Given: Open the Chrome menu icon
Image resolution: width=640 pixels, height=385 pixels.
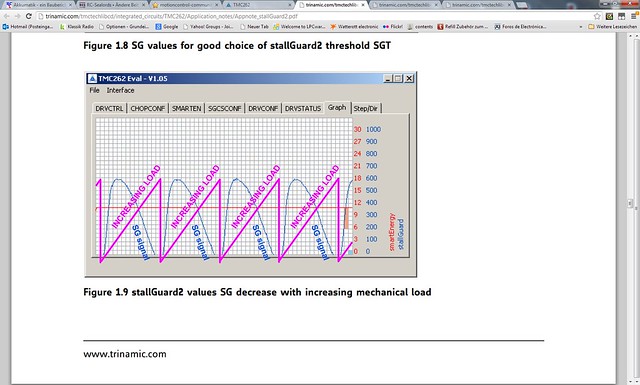Looking at the screenshot, I should [634, 16].
